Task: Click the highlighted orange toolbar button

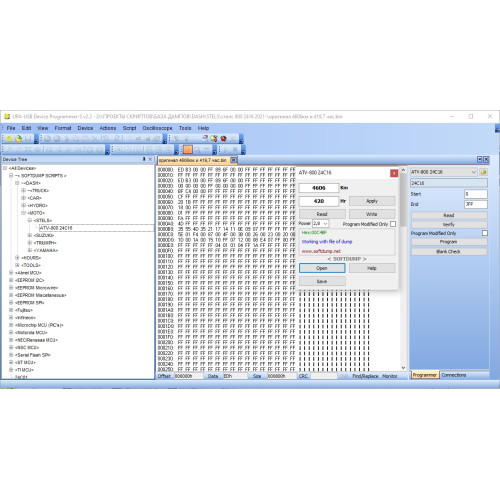Action: coord(188,150)
